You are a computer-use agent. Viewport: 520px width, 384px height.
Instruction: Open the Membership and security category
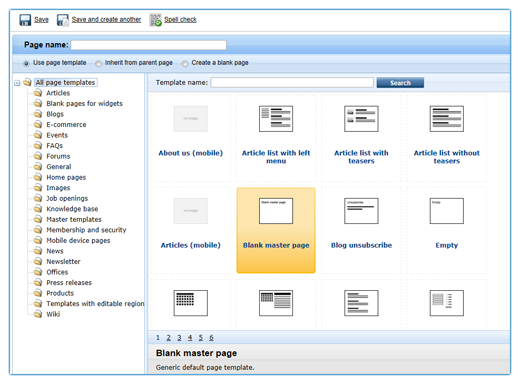(x=86, y=230)
